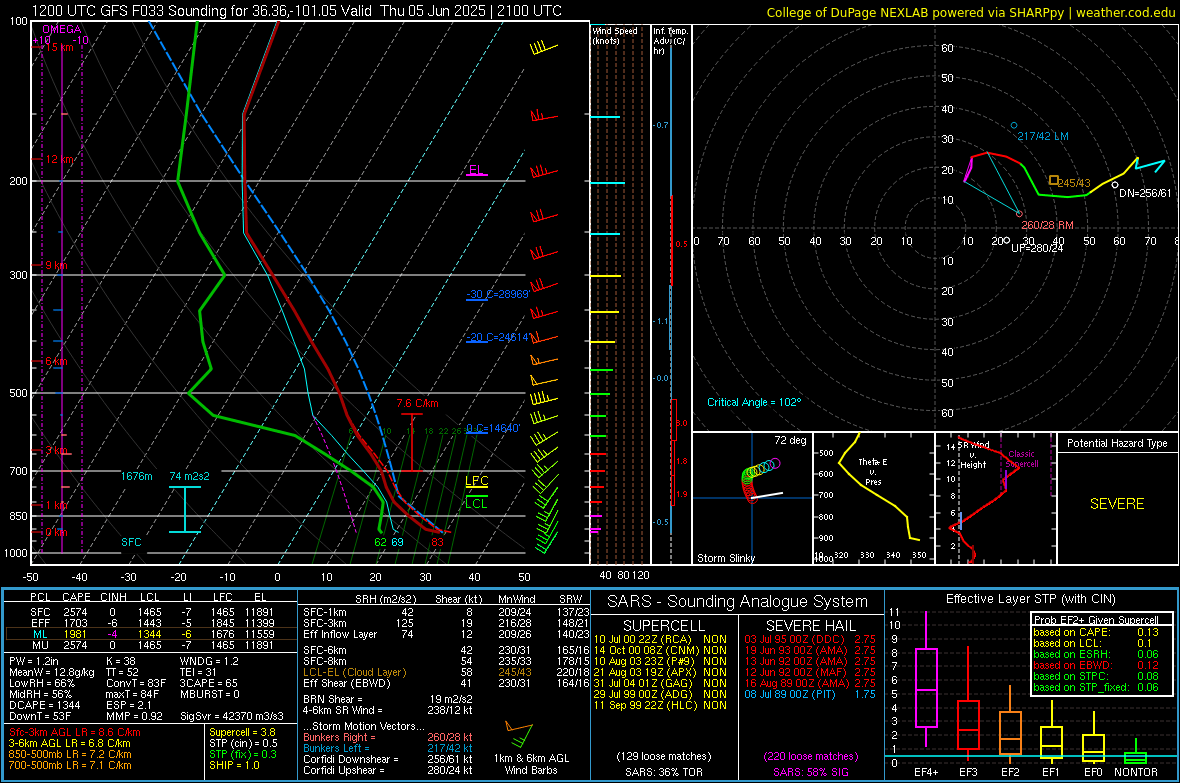Image resolution: width=1180 pixels, height=783 pixels.
Task: Click the 03 Jul 95 00Z (DDC) hail analogue
Action: coord(810,639)
